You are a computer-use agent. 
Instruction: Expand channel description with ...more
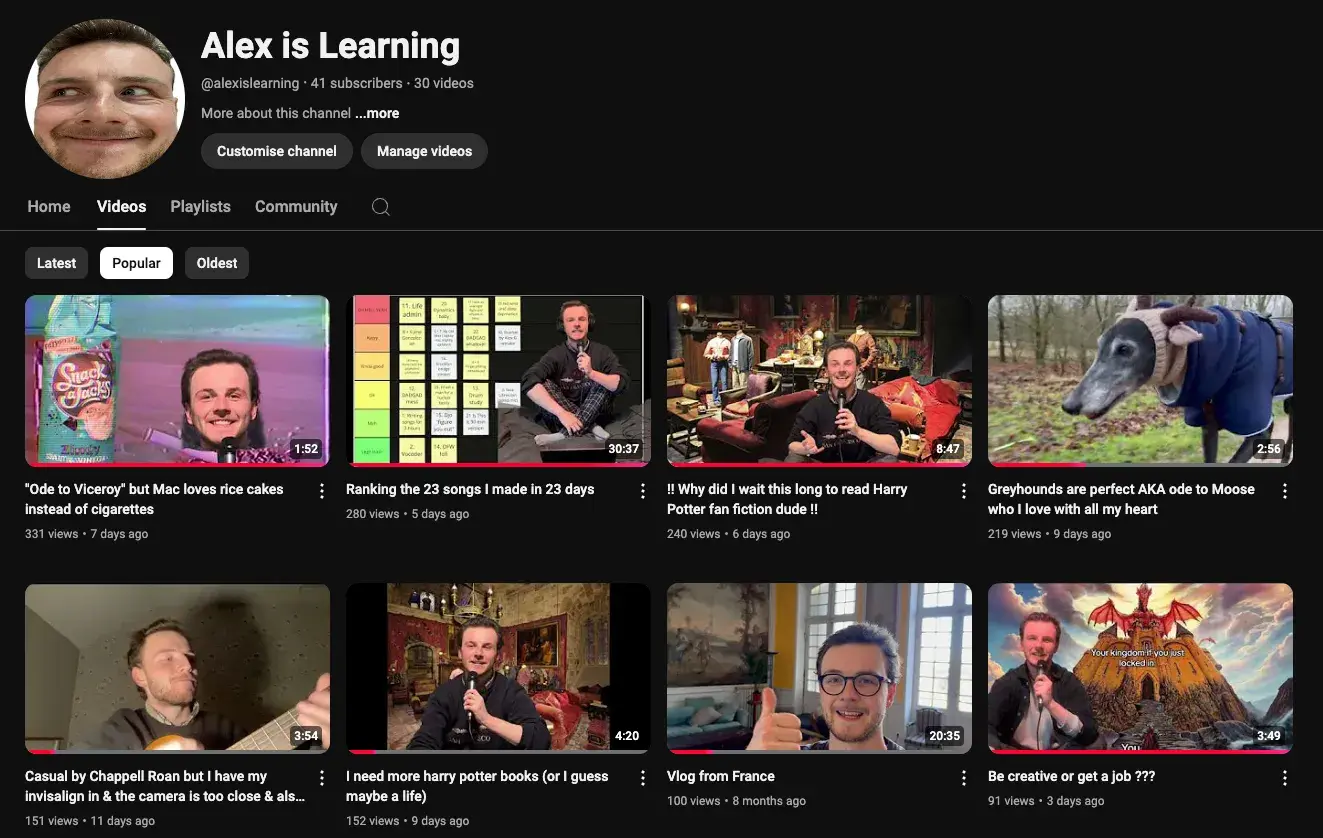tap(377, 113)
